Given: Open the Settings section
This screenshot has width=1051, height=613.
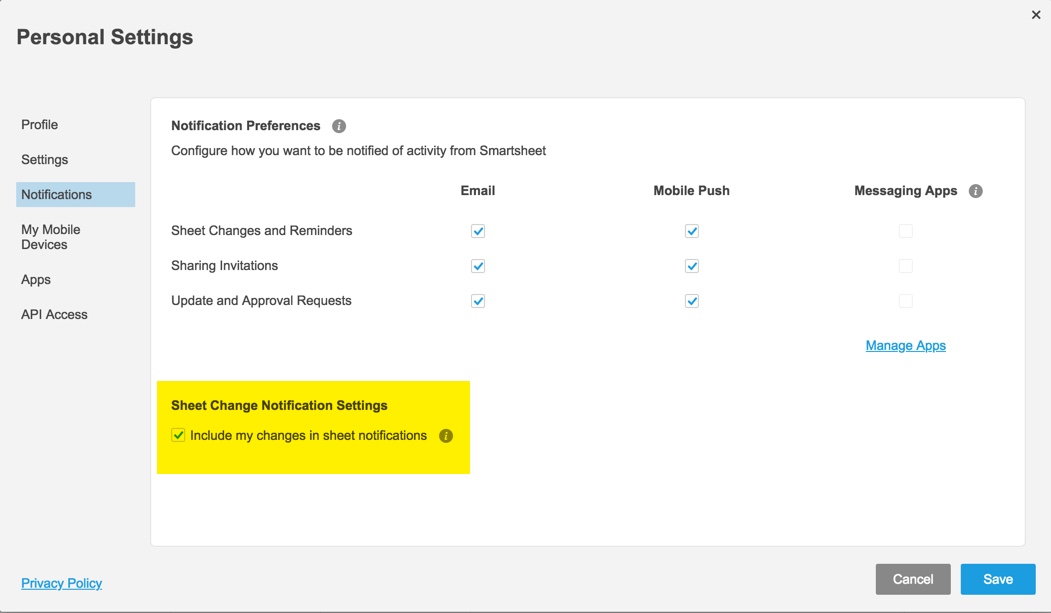Looking at the screenshot, I should click(44, 159).
